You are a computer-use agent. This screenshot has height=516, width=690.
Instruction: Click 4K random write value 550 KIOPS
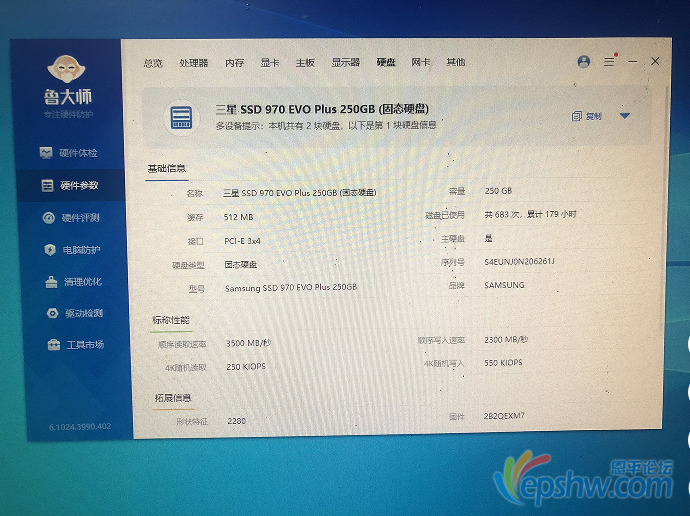coord(503,363)
